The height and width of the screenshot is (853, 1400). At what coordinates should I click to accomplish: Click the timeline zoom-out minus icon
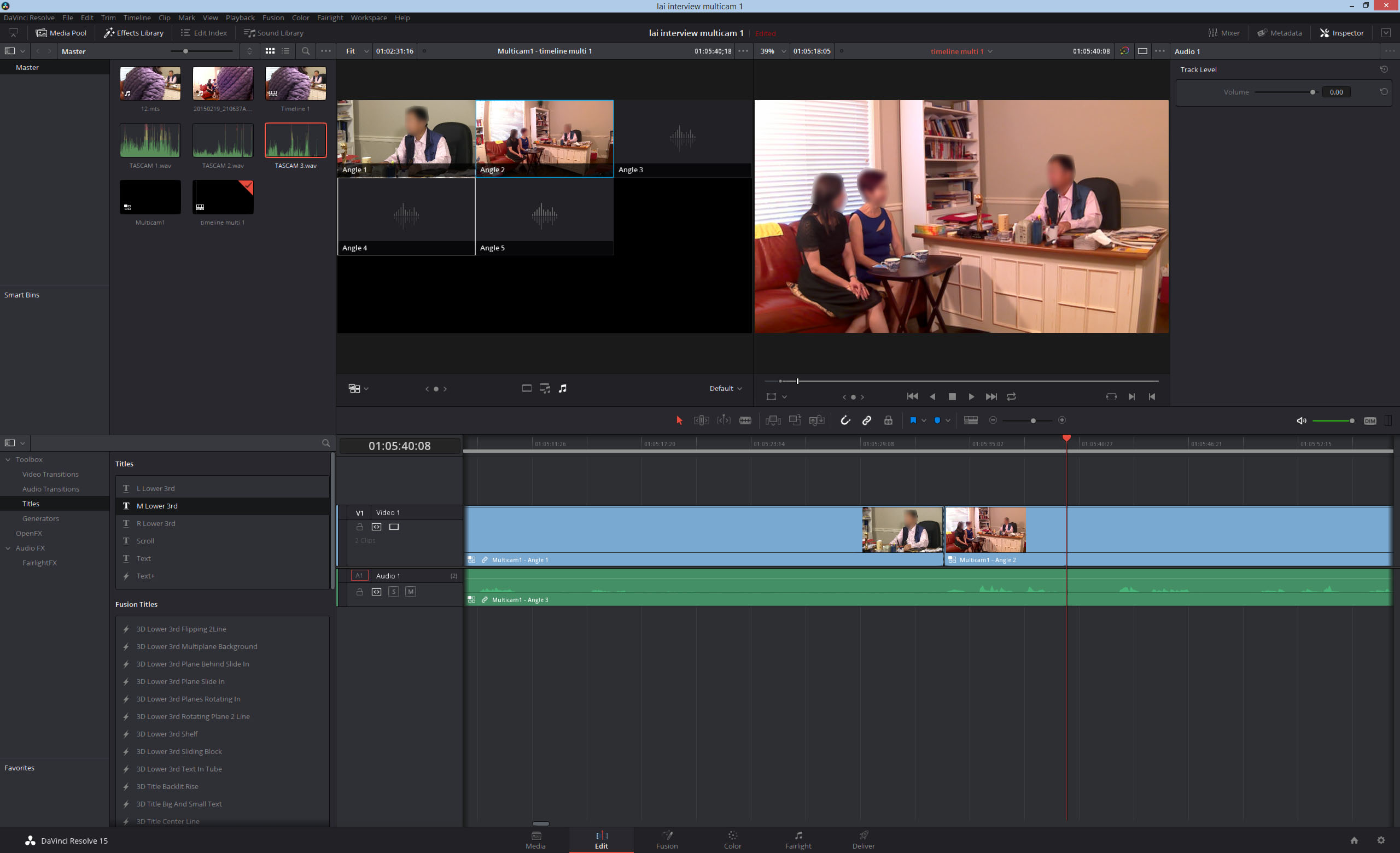pyautogui.click(x=993, y=420)
